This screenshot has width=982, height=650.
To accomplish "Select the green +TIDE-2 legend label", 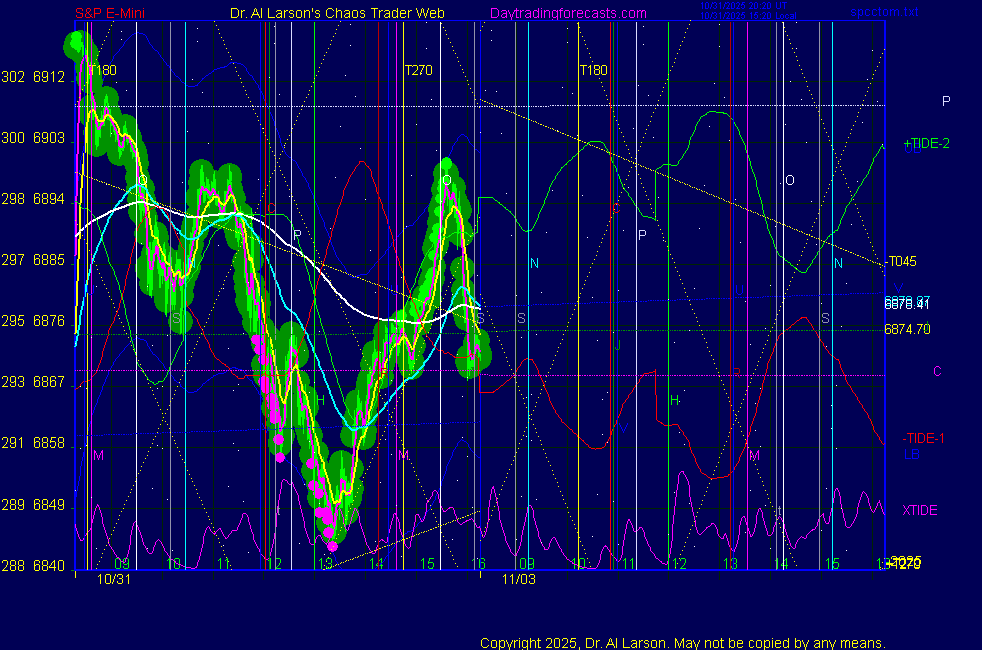I will pyautogui.click(x=926, y=144).
